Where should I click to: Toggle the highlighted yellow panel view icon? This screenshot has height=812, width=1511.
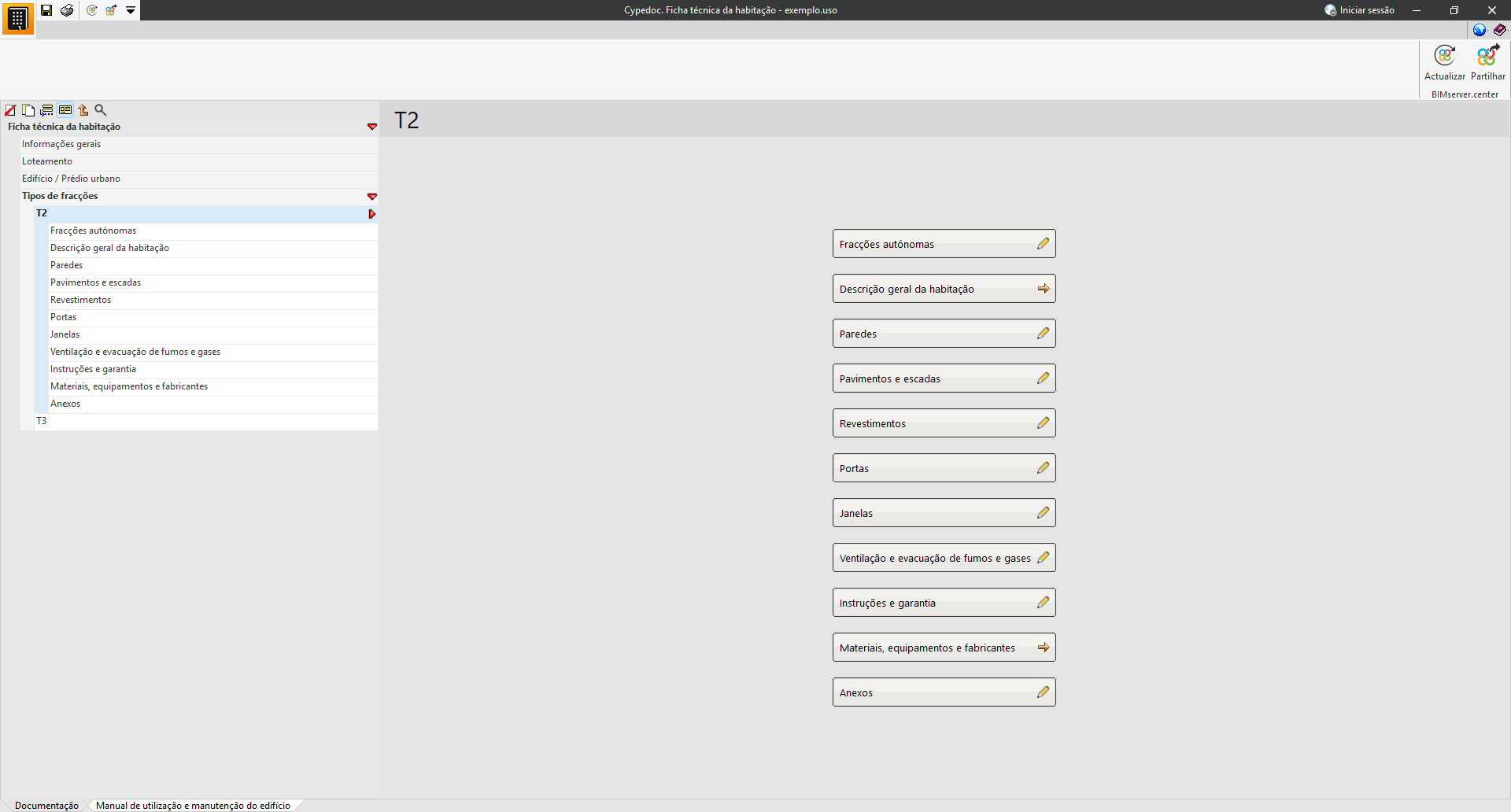(65, 110)
